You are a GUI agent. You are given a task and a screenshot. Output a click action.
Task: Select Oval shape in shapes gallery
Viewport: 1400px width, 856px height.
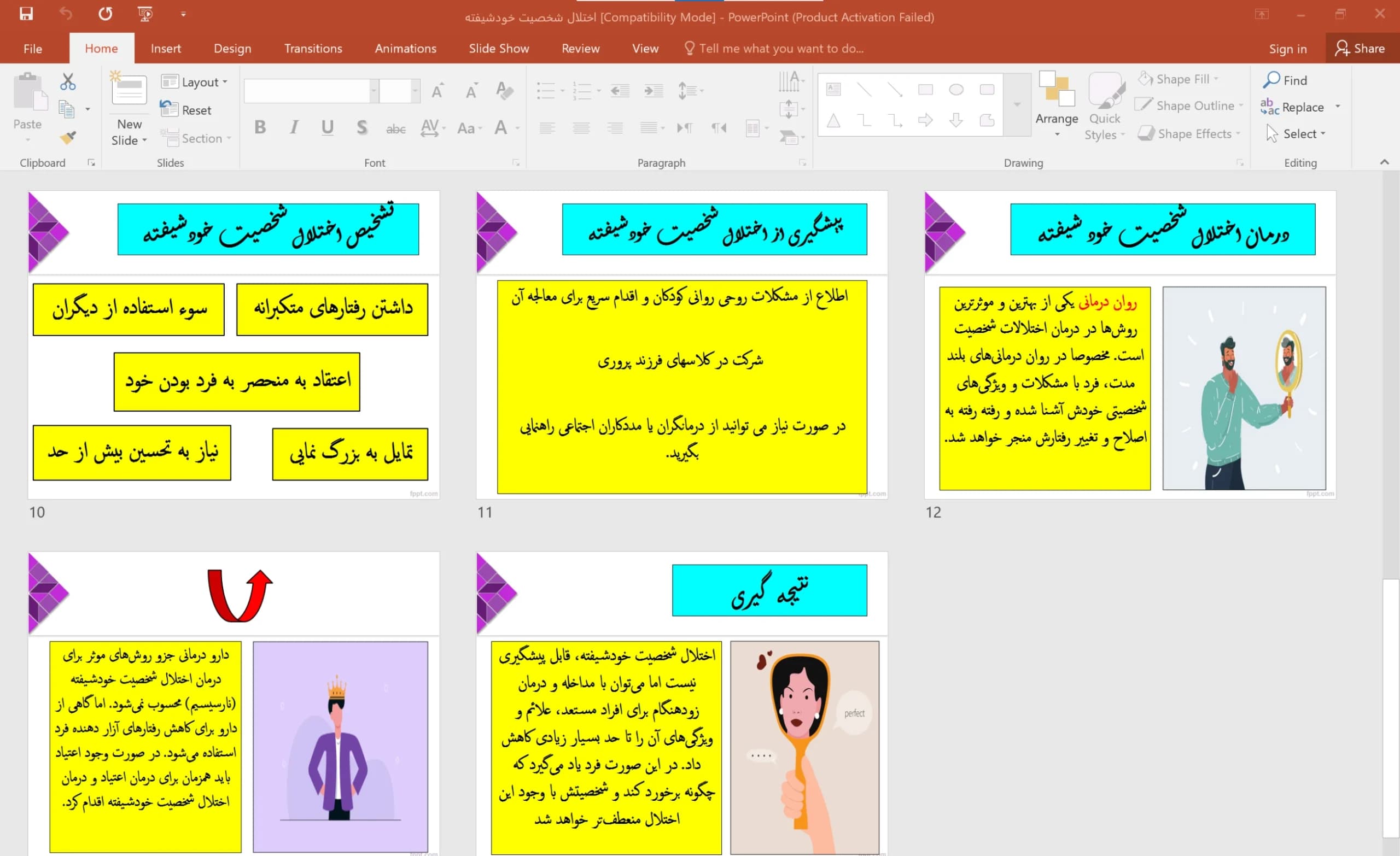pyautogui.click(x=956, y=90)
